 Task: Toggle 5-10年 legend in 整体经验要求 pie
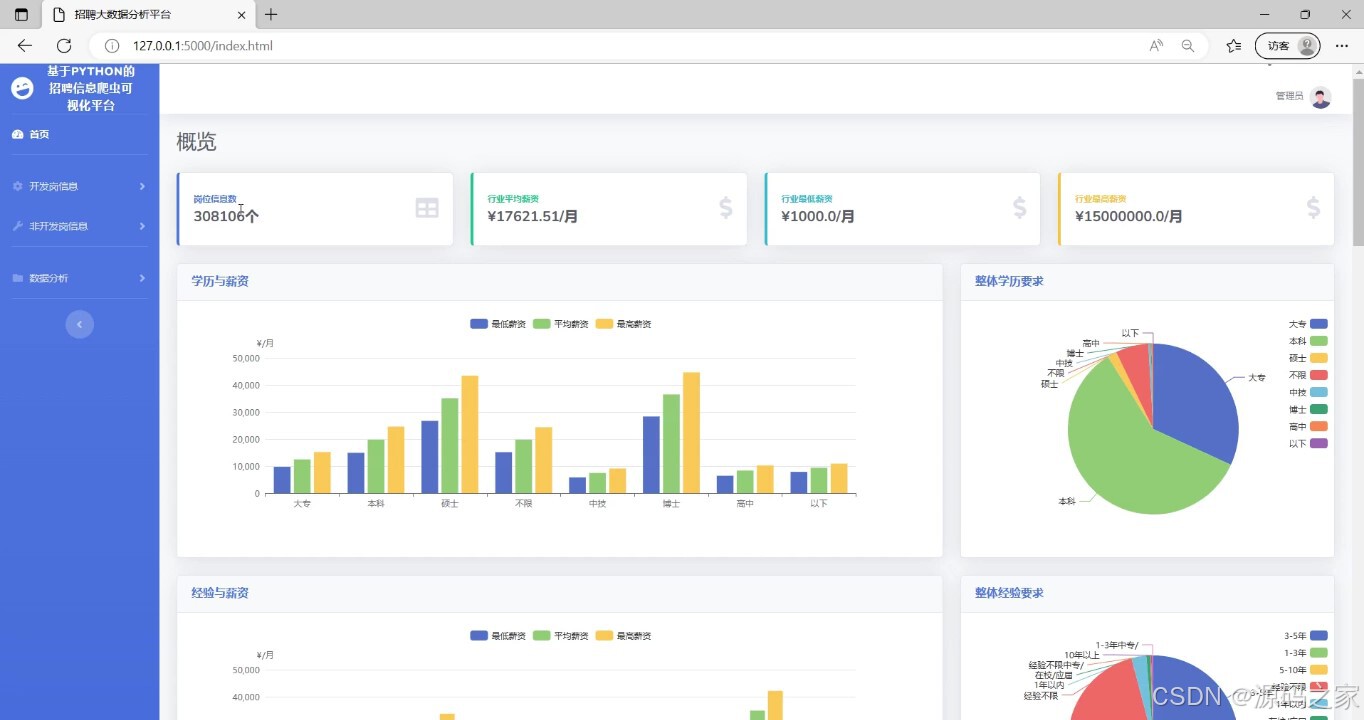tap(1304, 670)
